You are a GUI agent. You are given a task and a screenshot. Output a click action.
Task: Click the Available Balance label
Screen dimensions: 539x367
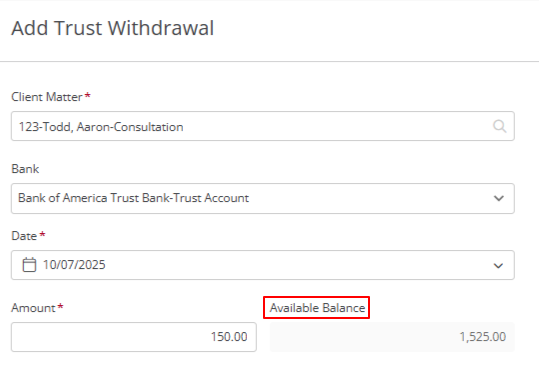(x=317, y=308)
